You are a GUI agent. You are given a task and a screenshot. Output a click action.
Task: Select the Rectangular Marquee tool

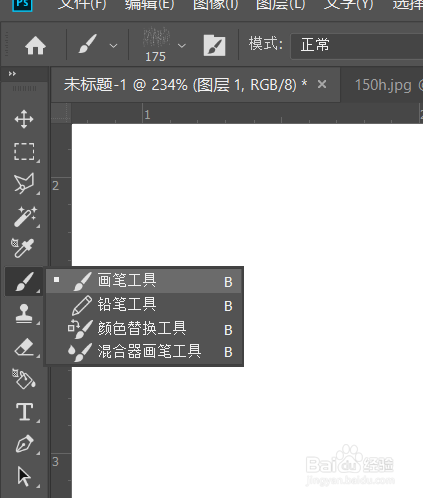(x=24, y=152)
